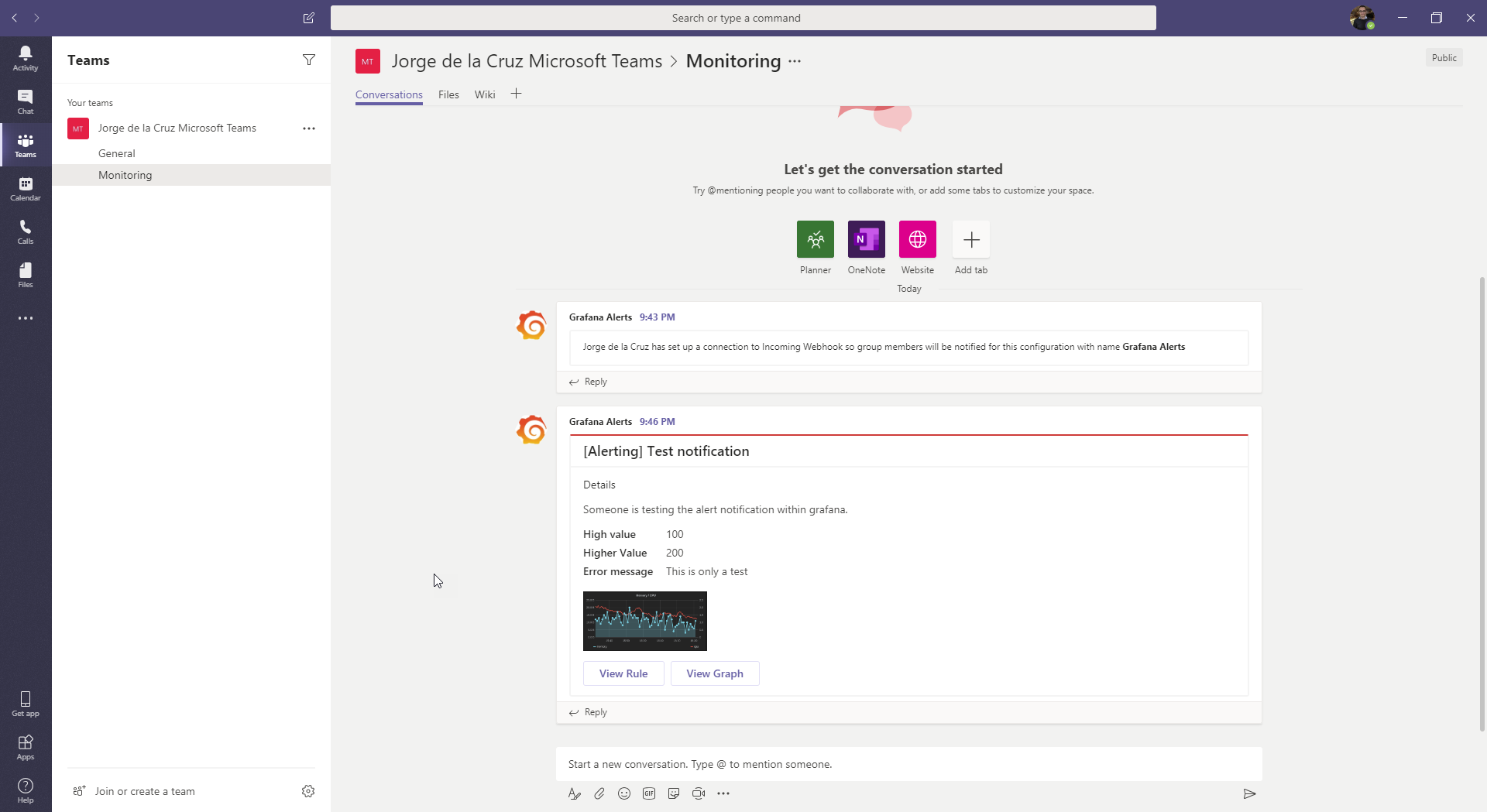Open Calls from the sidebar
Image resolution: width=1487 pixels, height=812 pixels.
pos(26,231)
